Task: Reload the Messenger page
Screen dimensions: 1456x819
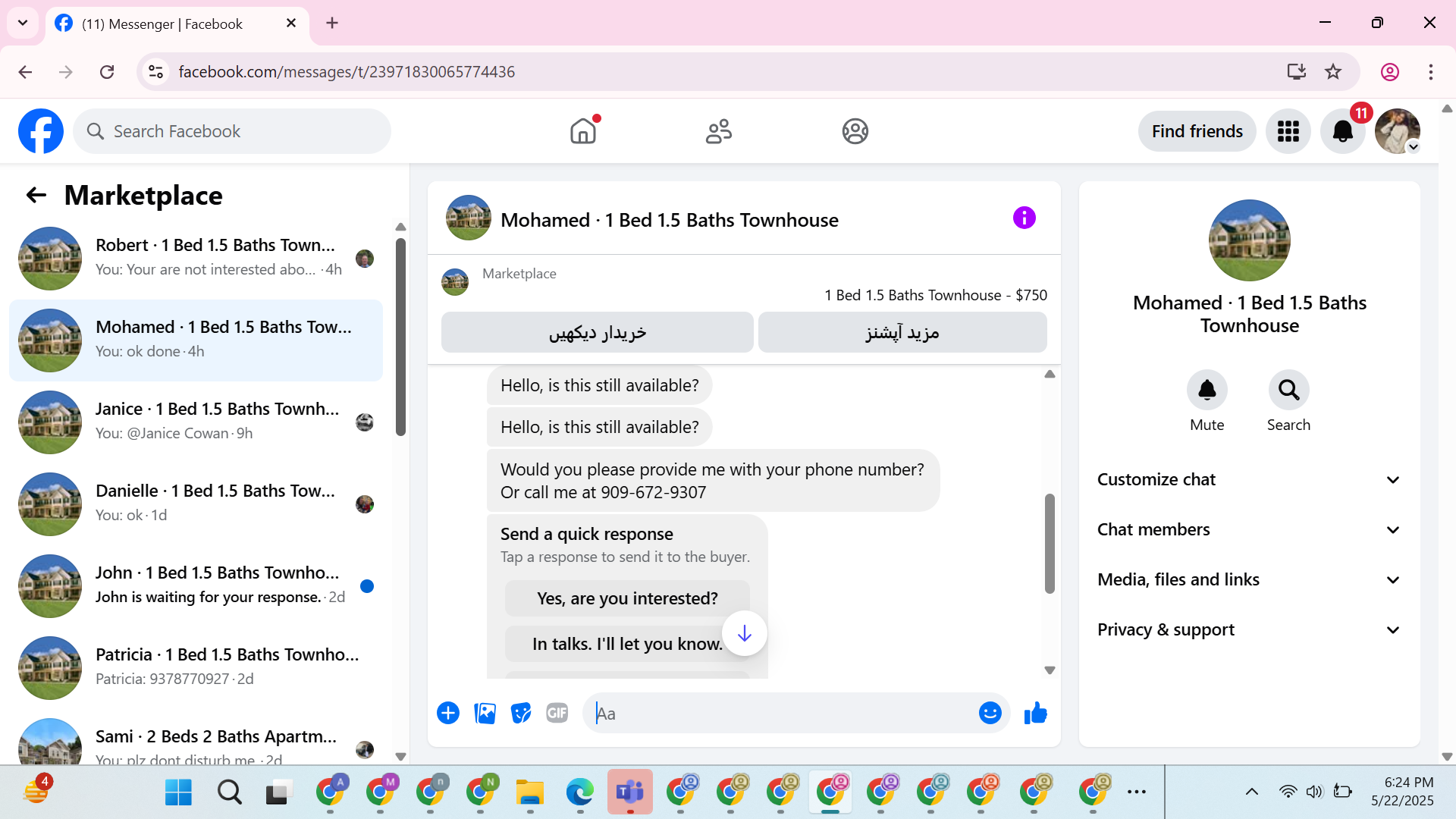Action: tap(107, 71)
